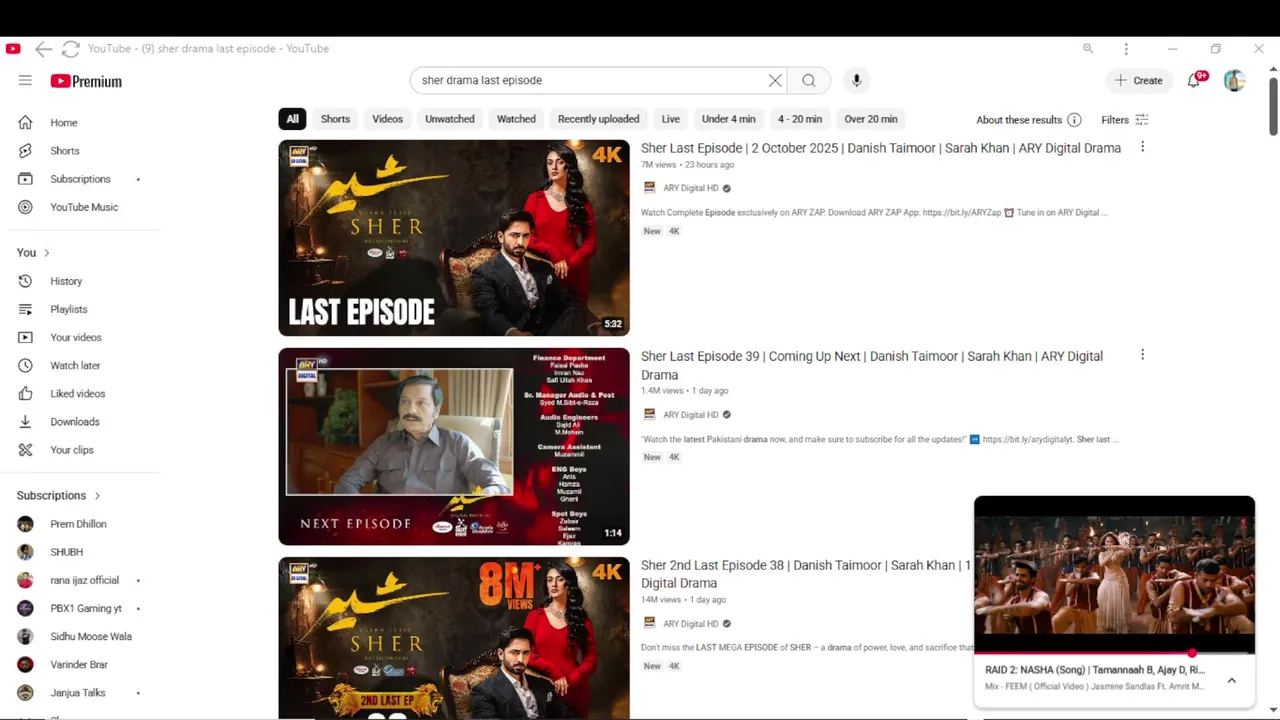Image resolution: width=1280 pixels, height=720 pixels.
Task: Open the browser zoom magnifier icon
Action: [x=1088, y=48]
